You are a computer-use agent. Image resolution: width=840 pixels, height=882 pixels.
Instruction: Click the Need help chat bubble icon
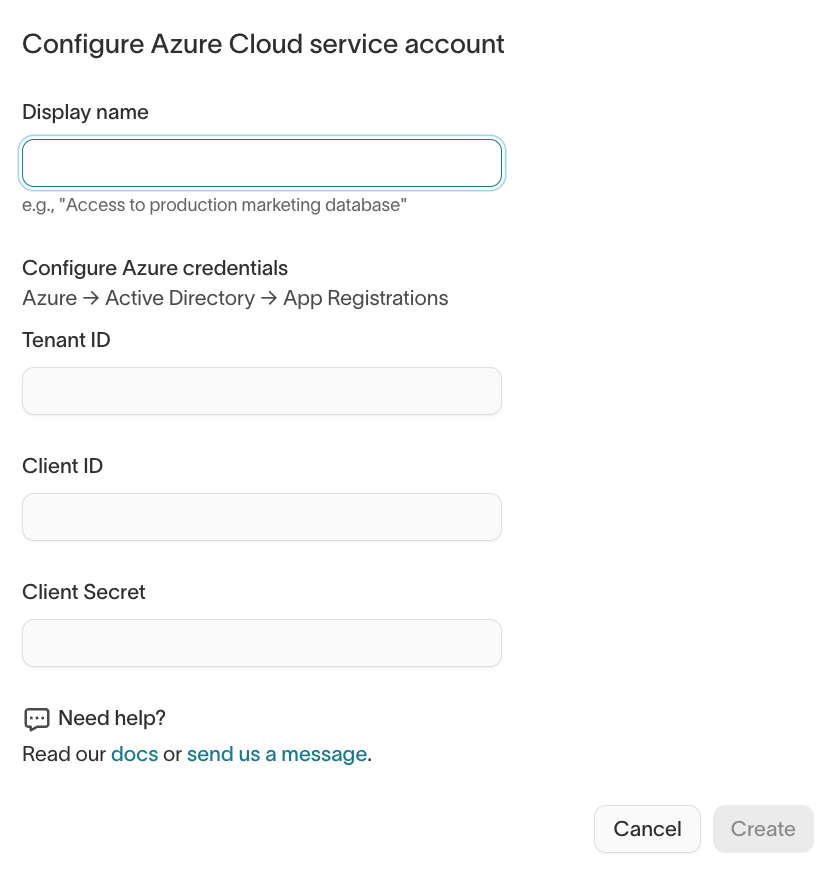pyautogui.click(x=37, y=719)
